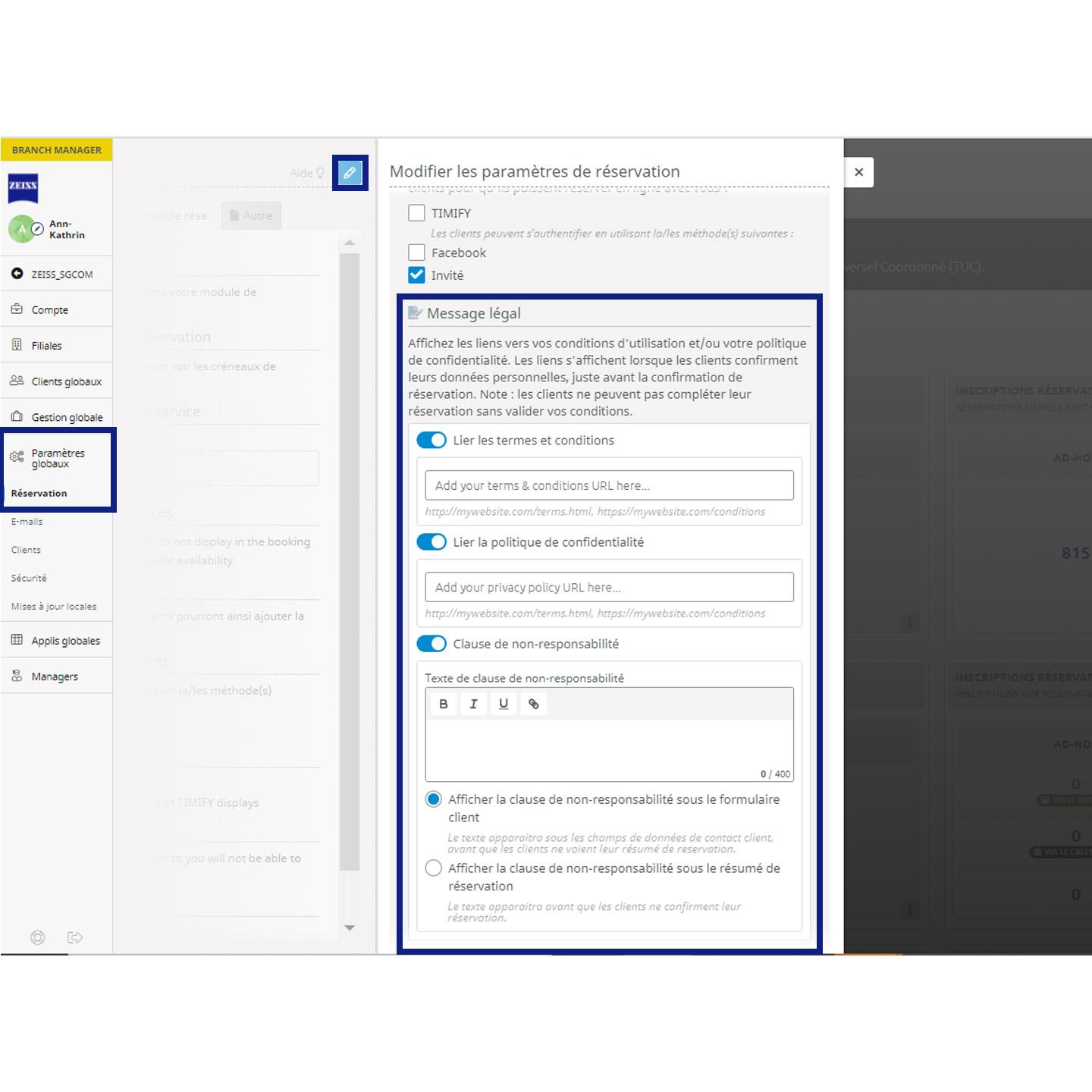The image size is (1092, 1092).
Task: Click the terms & conditions URL field
Action: [x=609, y=485]
